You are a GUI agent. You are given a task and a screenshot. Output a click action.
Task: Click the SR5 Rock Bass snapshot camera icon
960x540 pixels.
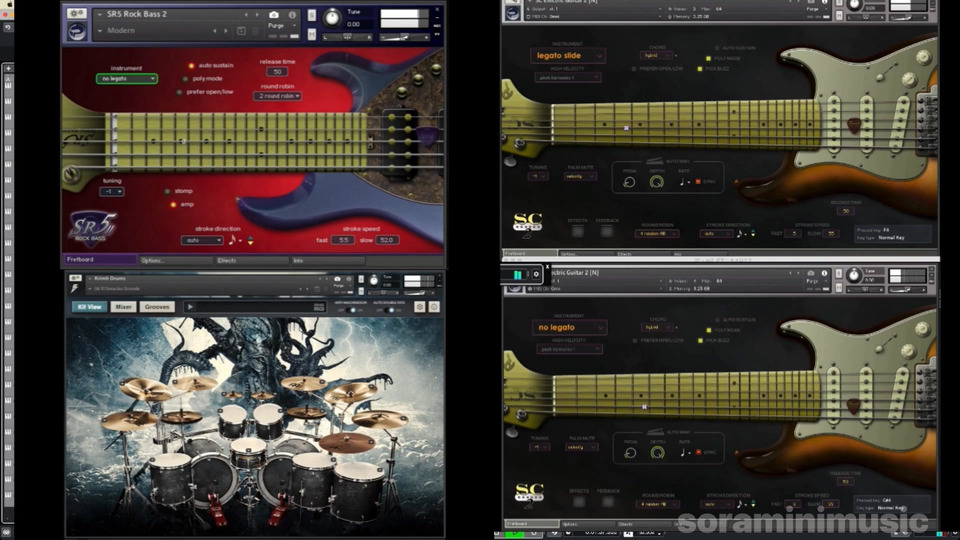(274, 15)
